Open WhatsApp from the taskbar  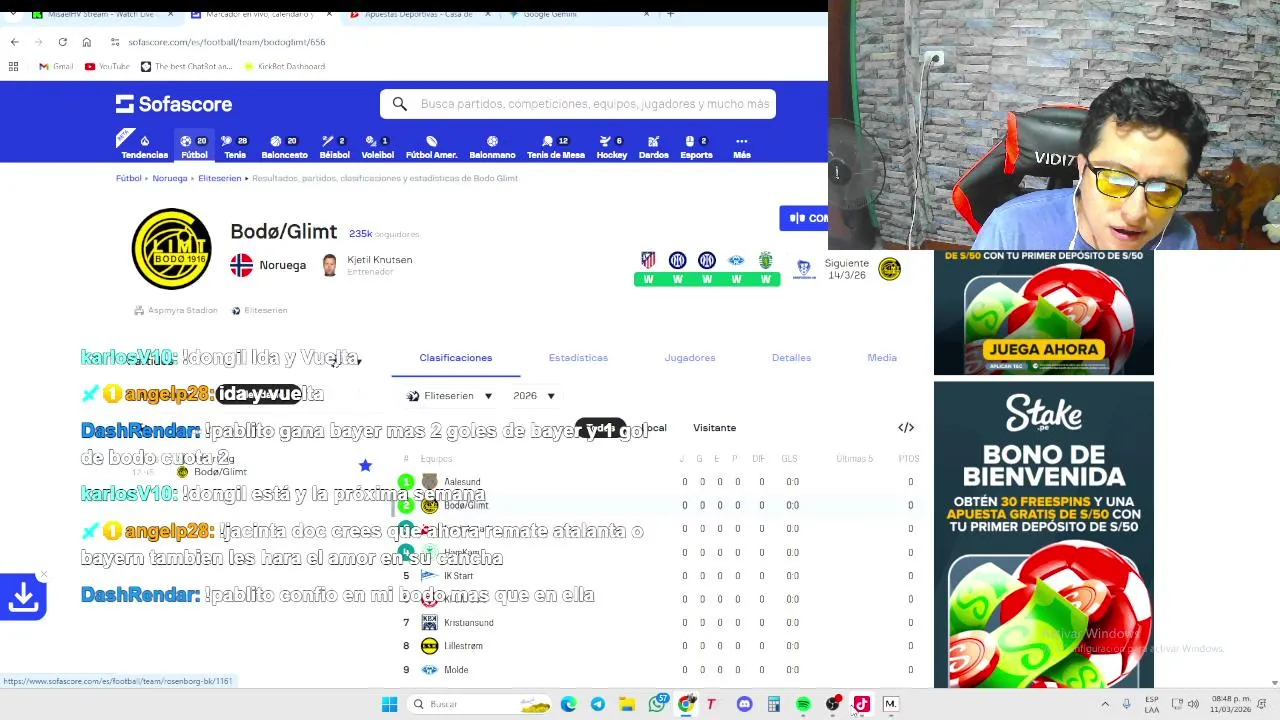click(657, 704)
